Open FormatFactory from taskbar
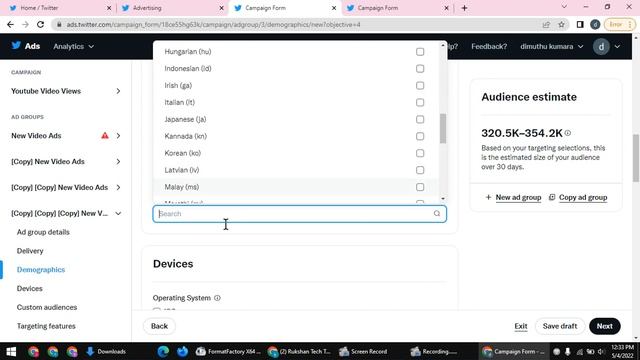The image size is (640, 360). 228,351
